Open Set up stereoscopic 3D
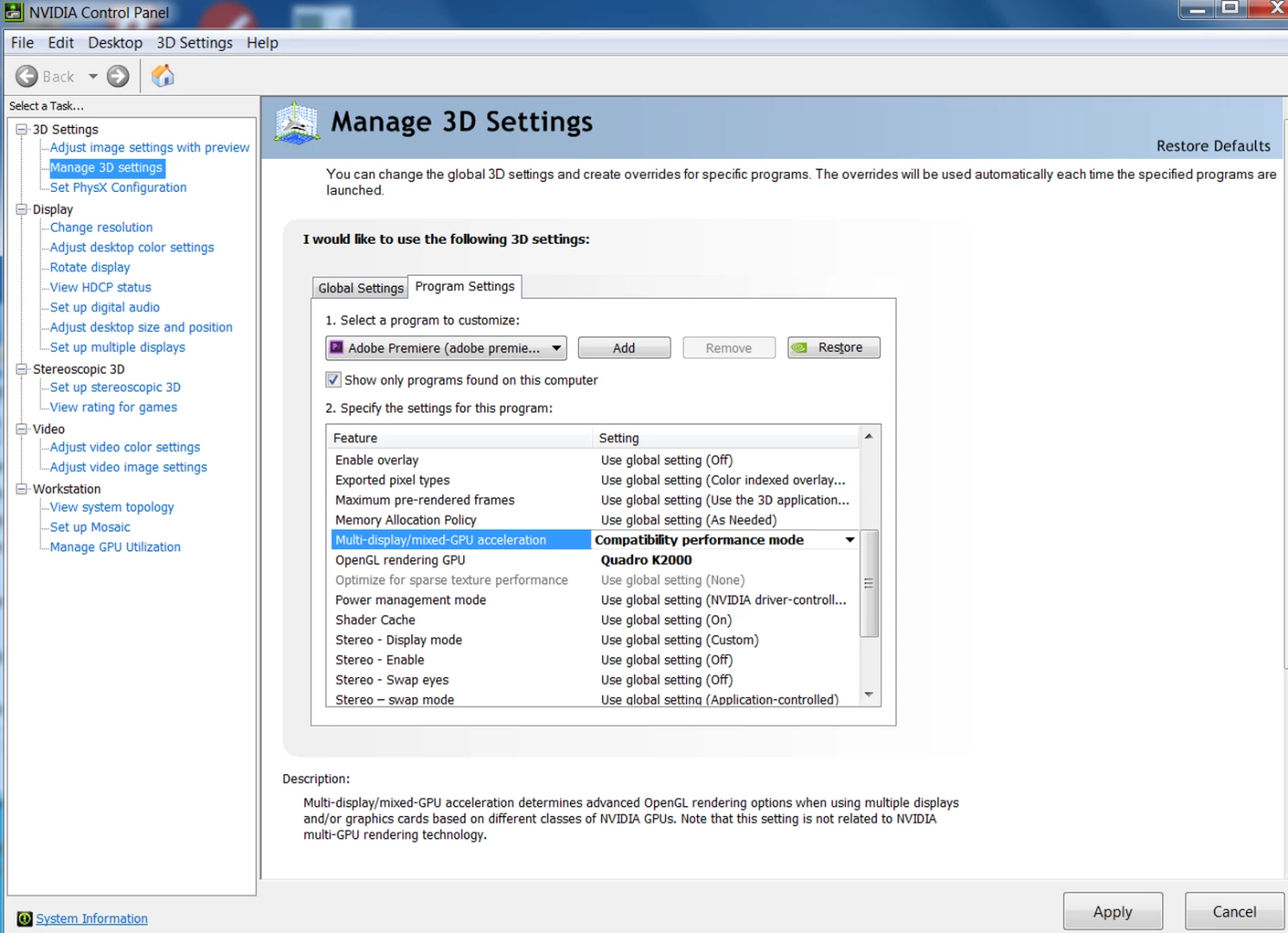 [115, 387]
